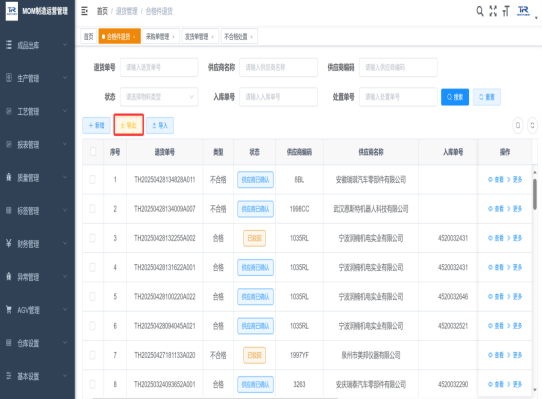The width and height of the screenshot is (542, 399).
Task: Click the round search-toggle icon above table
Action: click(518, 125)
